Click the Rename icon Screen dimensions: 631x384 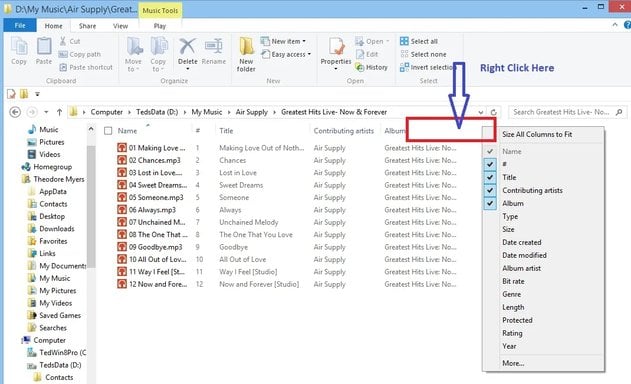tap(213, 47)
